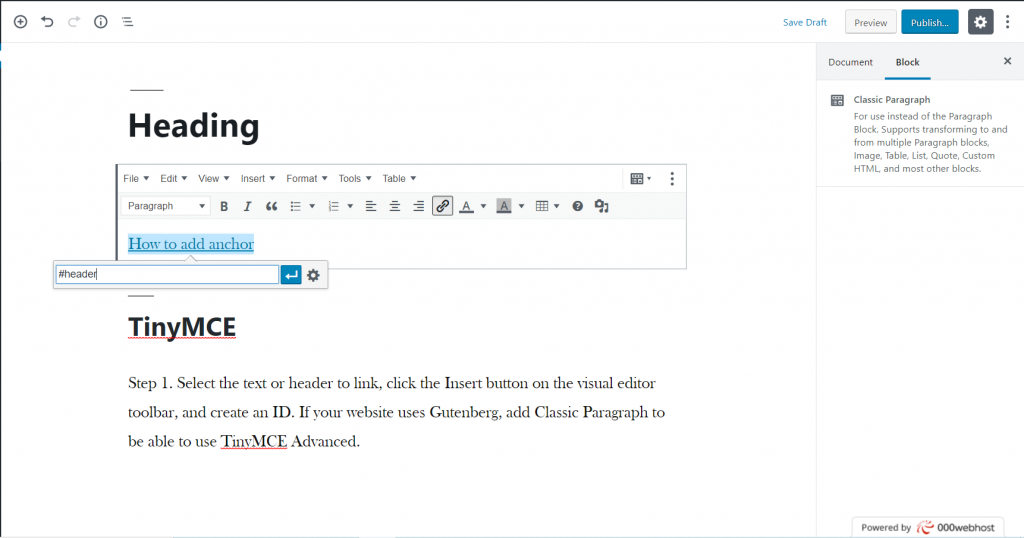Apply text color A icon
Image resolution: width=1024 pixels, height=538 pixels.
coord(466,206)
